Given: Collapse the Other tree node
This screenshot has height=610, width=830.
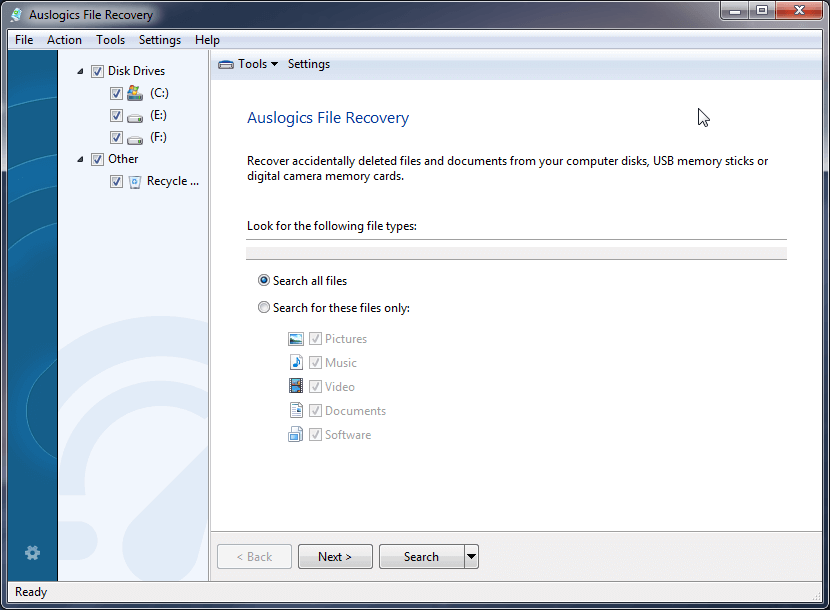Looking at the screenshot, I should coord(81,159).
